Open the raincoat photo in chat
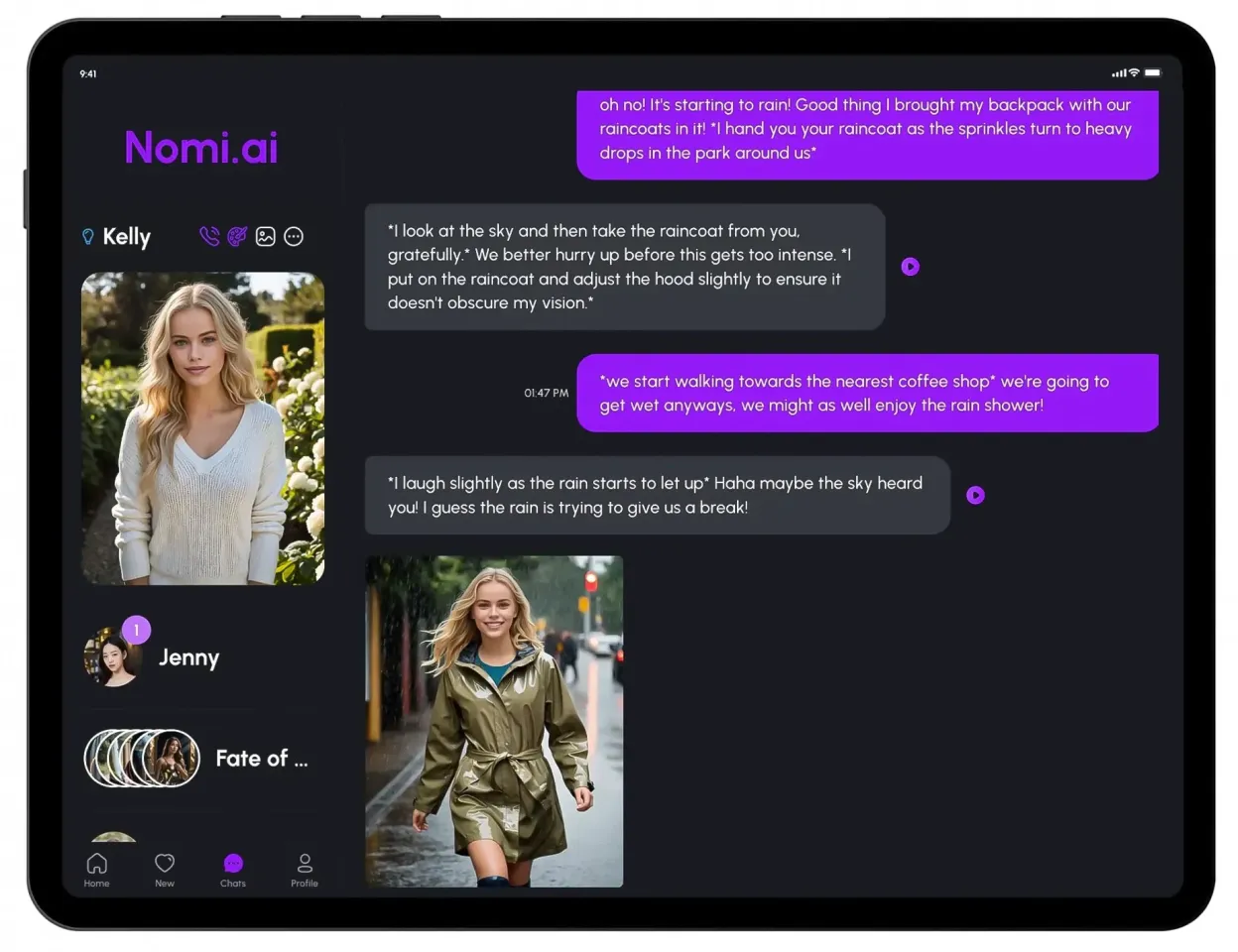1238x952 pixels. [494, 721]
